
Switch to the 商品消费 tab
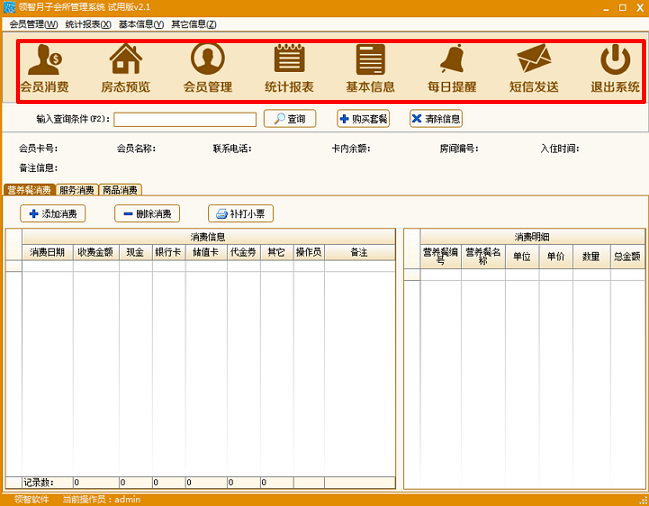[120, 190]
